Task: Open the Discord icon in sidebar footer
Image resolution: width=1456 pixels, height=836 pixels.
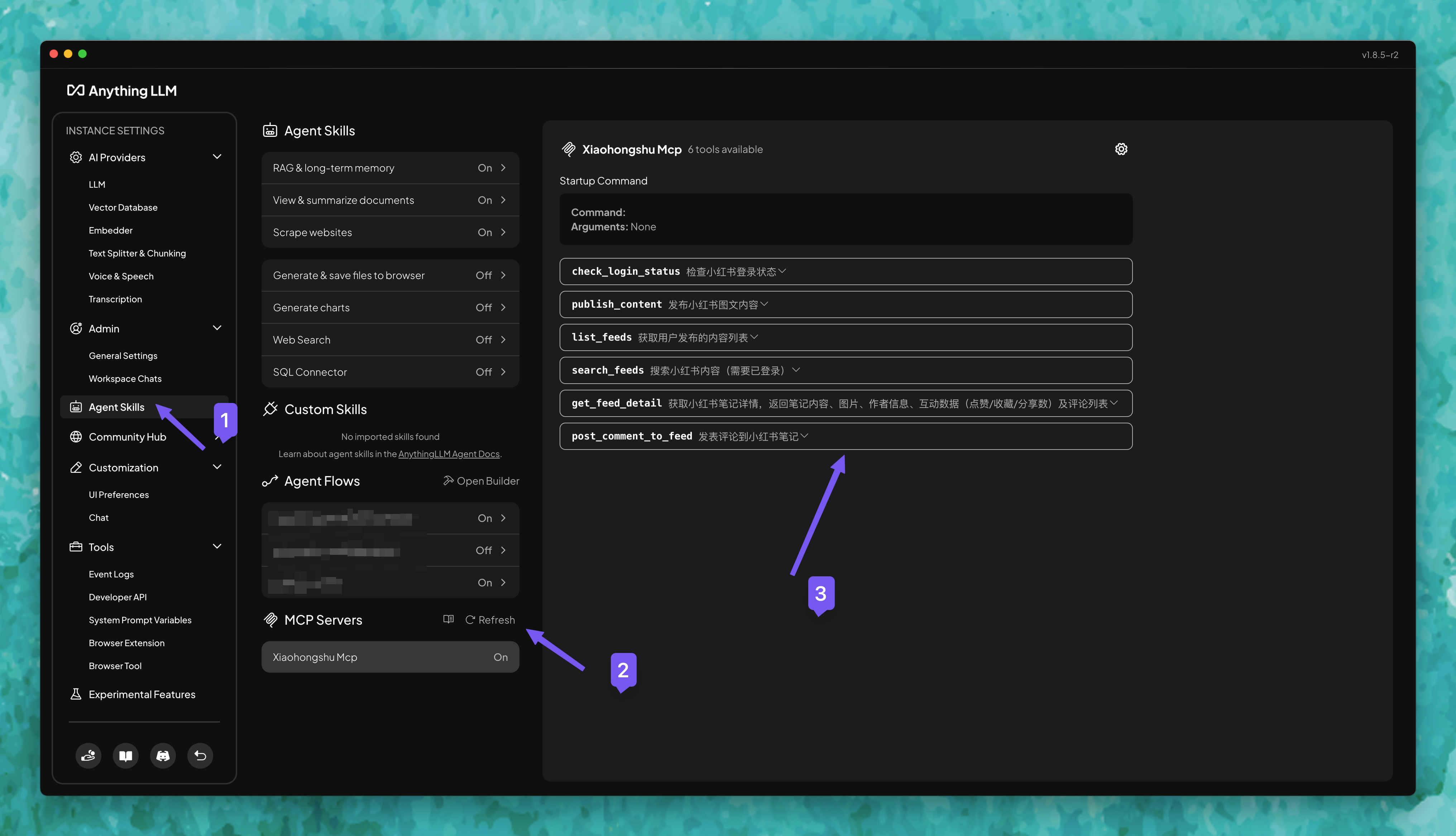Action: coord(163,755)
